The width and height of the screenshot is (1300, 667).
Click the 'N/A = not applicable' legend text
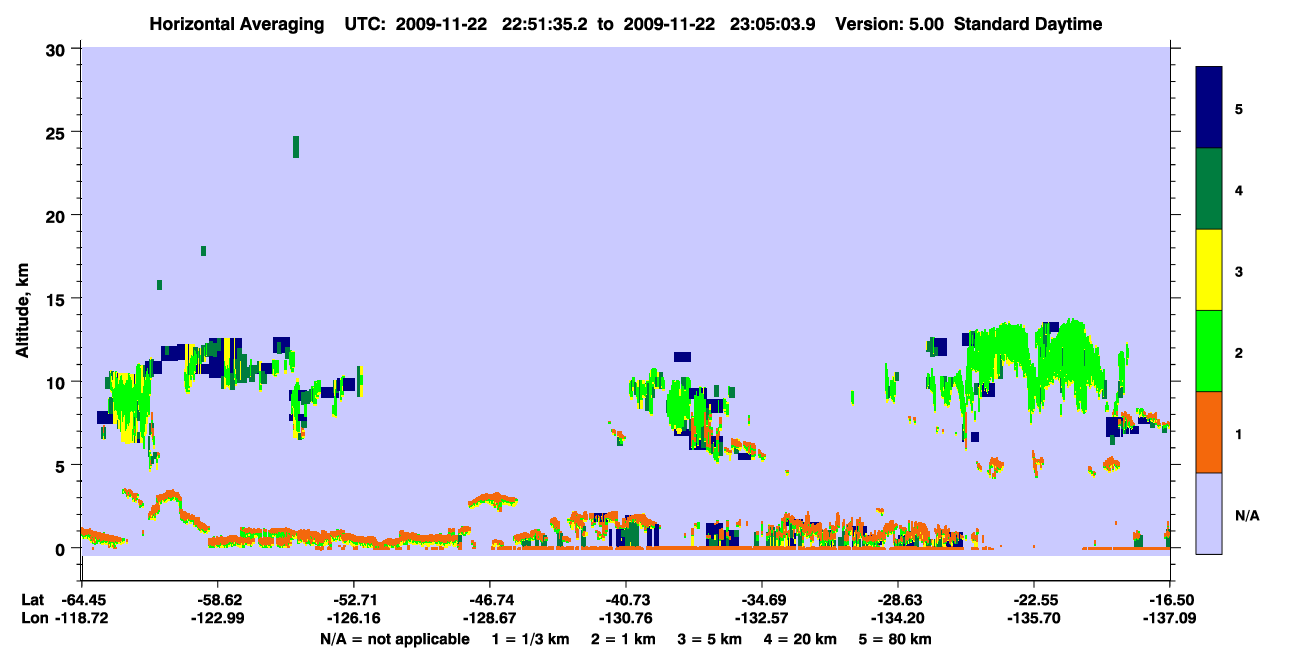(394, 639)
